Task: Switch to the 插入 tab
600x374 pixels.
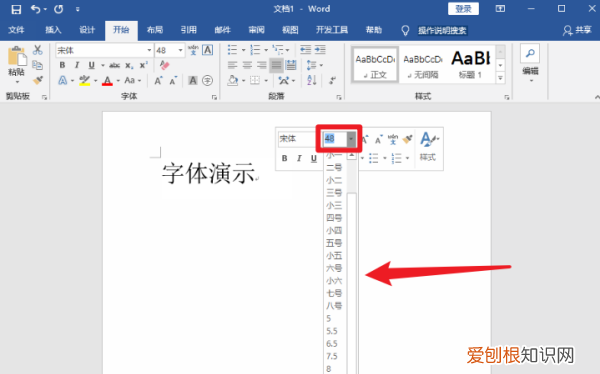Action: pos(53,30)
